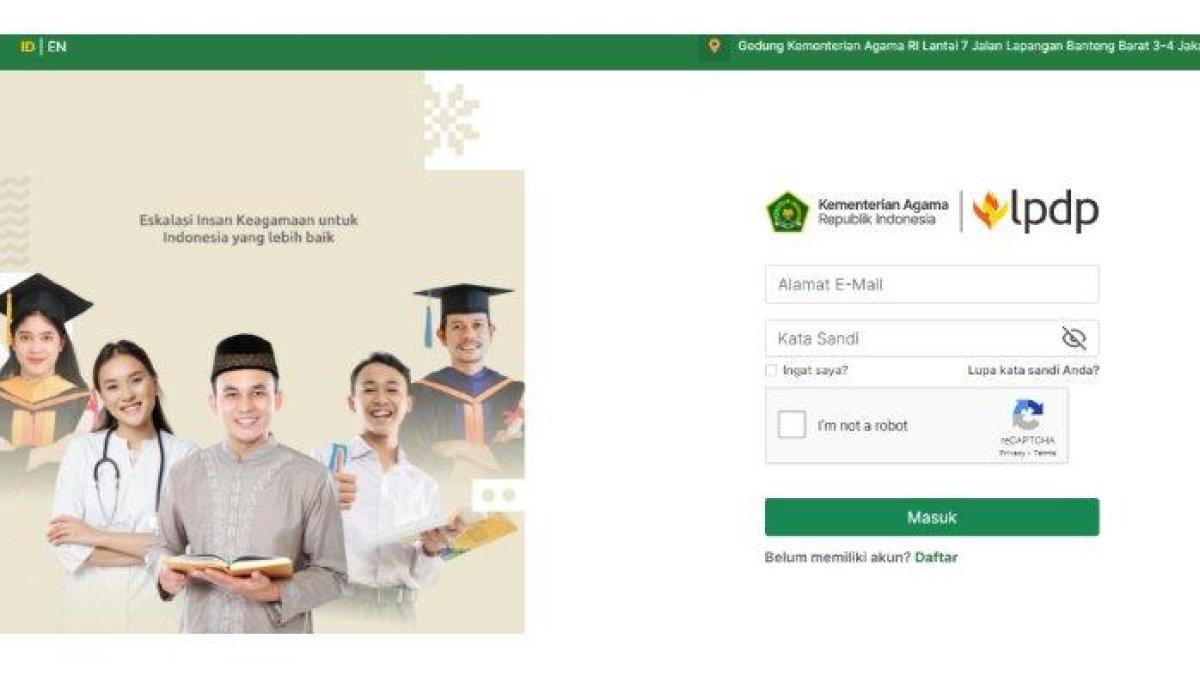This screenshot has height=675, width=1200.
Task: Open the Daftar registration link
Action: (x=936, y=557)
